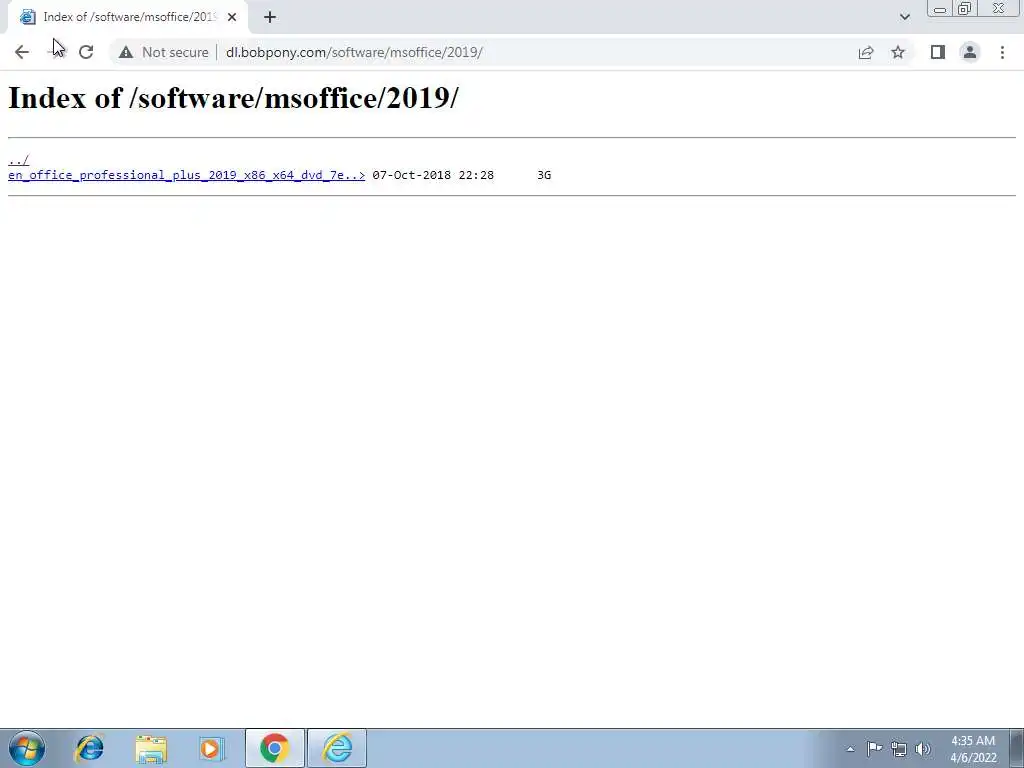Open Action Center flag icon in tray
Image resolution: width=1024 pixels, height=768 pixels.
[874, 748]
